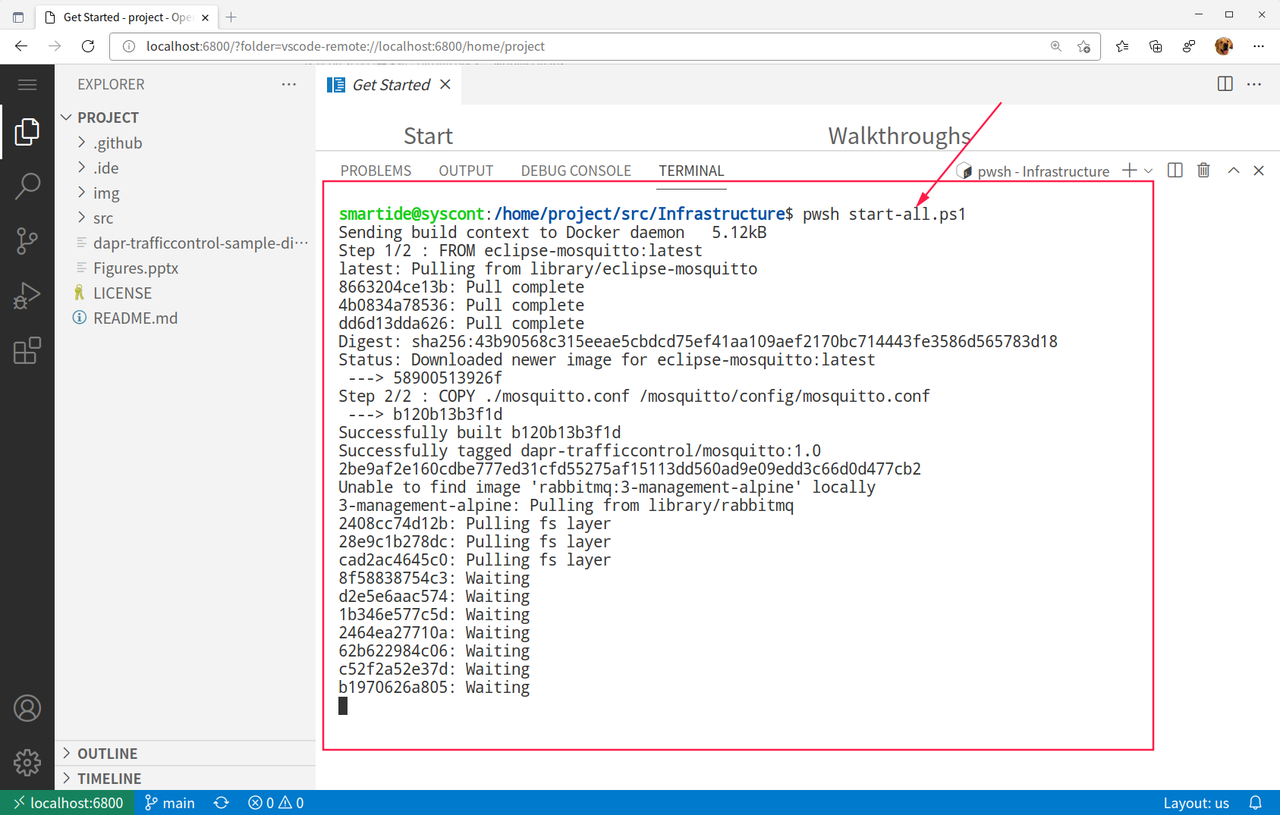This screenshot has width=1280, height=815.
Task: Expand the .ide folder
Action: click(185, 168)
